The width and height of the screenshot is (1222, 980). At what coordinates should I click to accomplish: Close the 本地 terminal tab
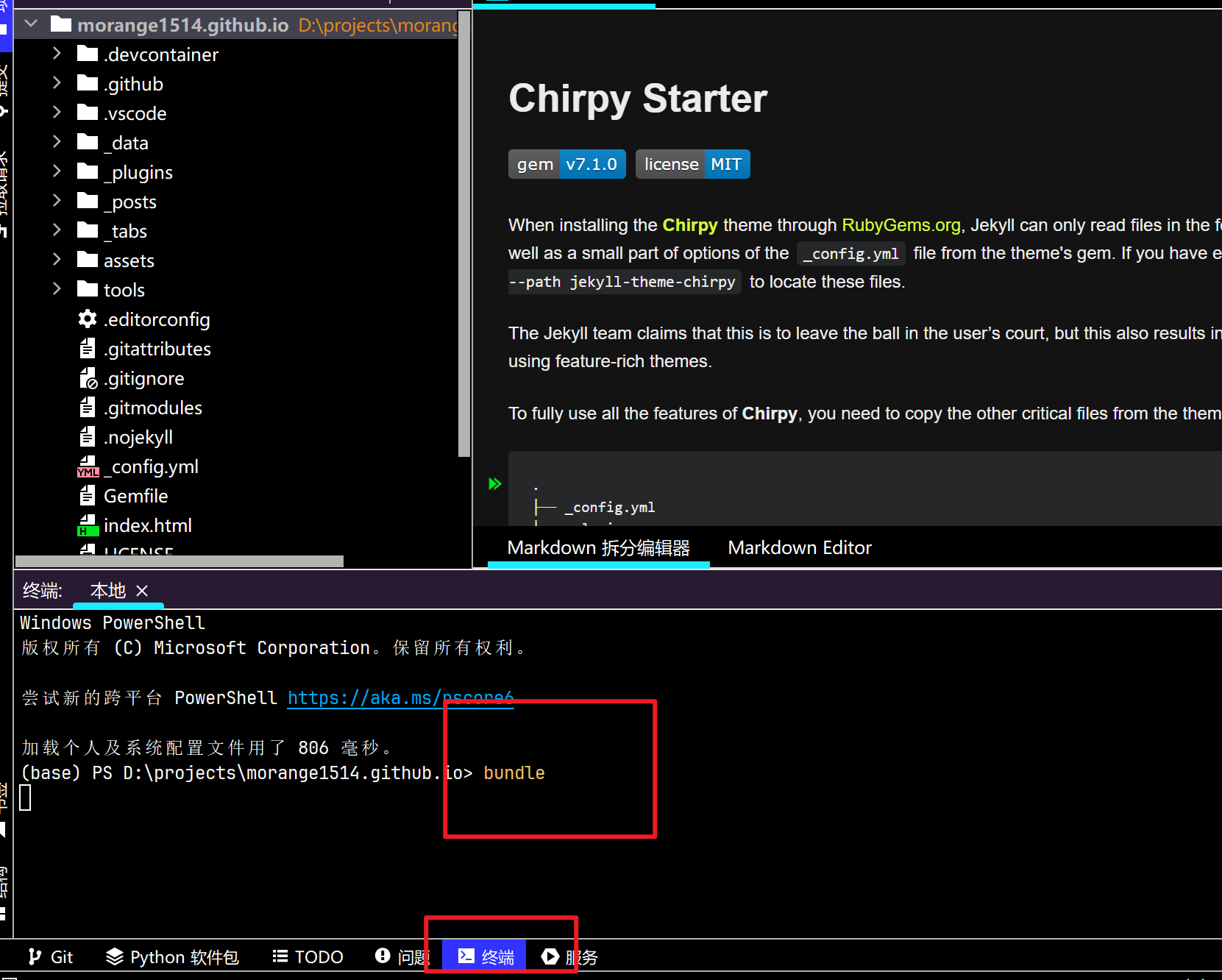(x=142, y=591)
